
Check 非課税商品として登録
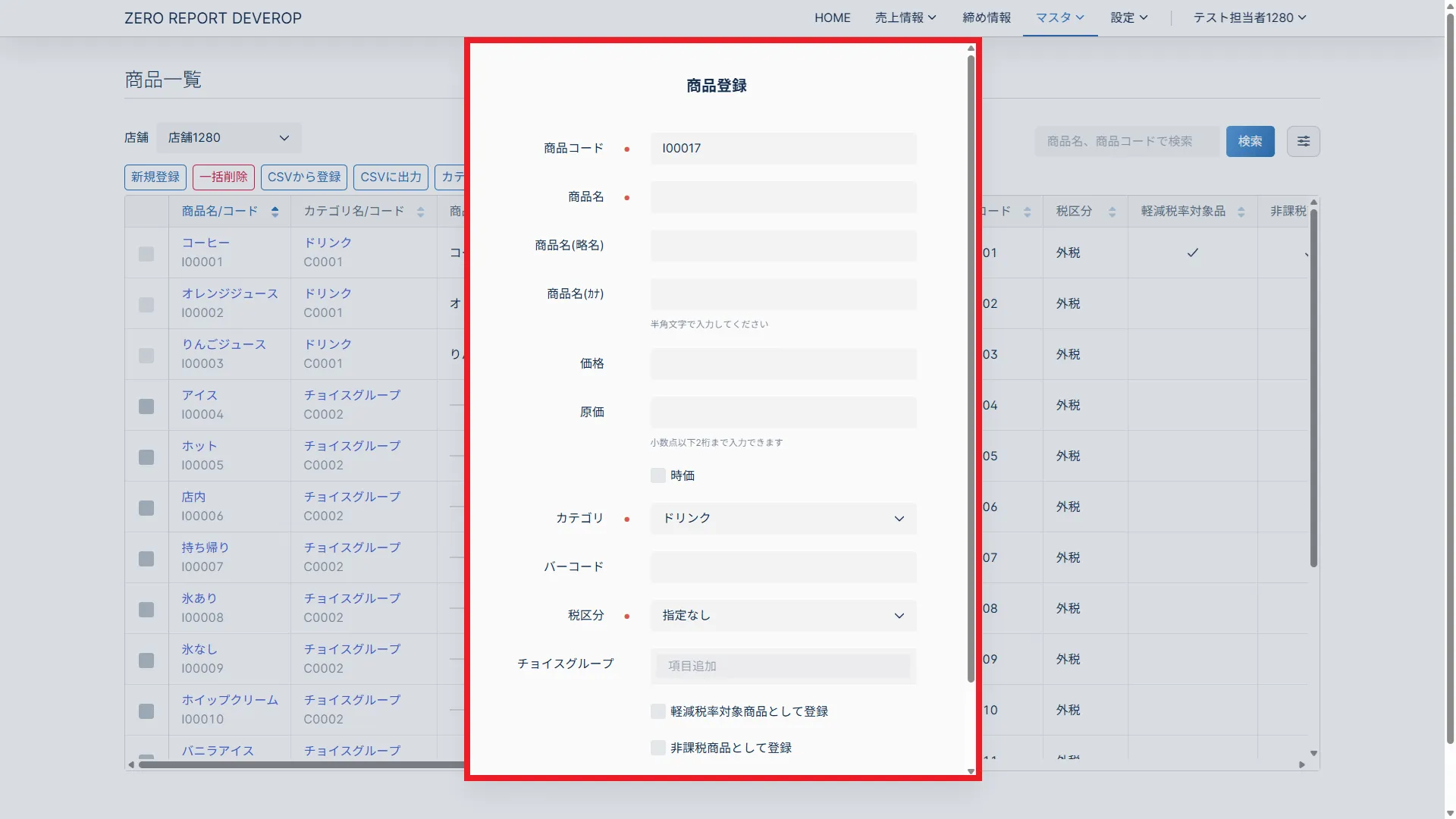pyautogui.click(x=657, y=748)
